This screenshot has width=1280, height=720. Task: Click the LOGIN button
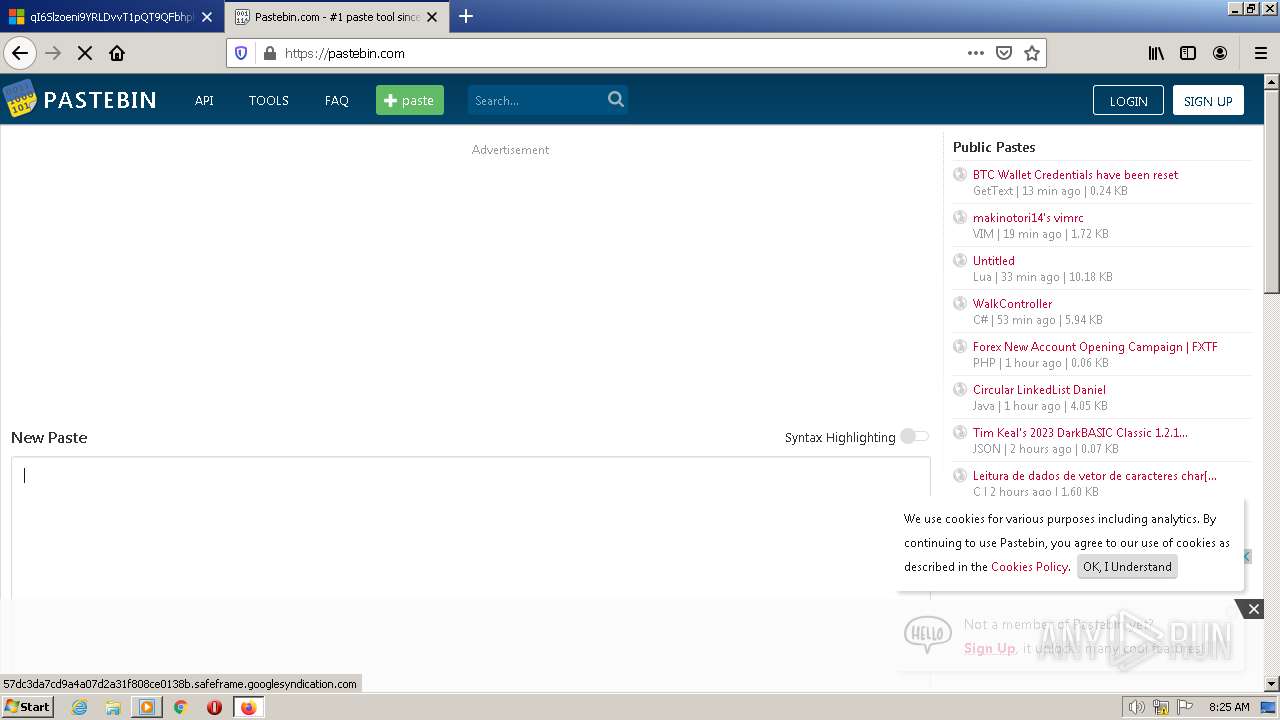(x=1128, y=100)
